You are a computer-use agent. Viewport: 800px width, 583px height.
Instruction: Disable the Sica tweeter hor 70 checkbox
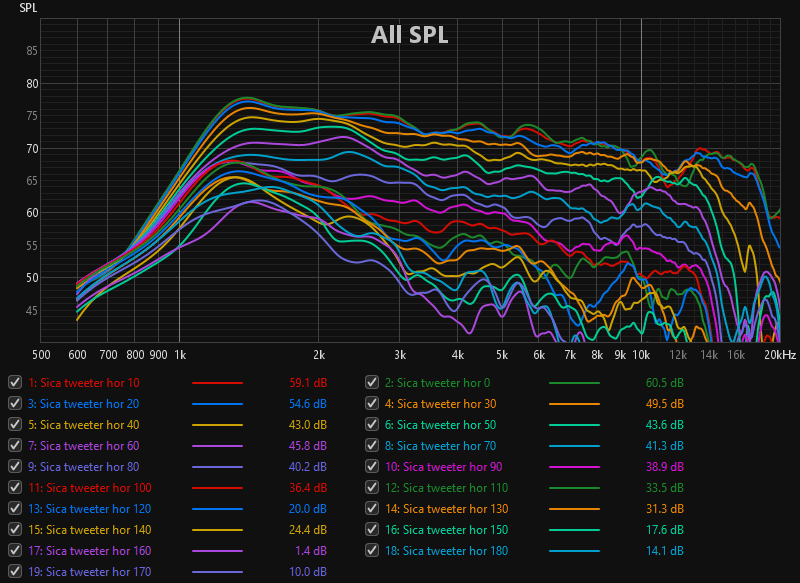tap(372, 445)
